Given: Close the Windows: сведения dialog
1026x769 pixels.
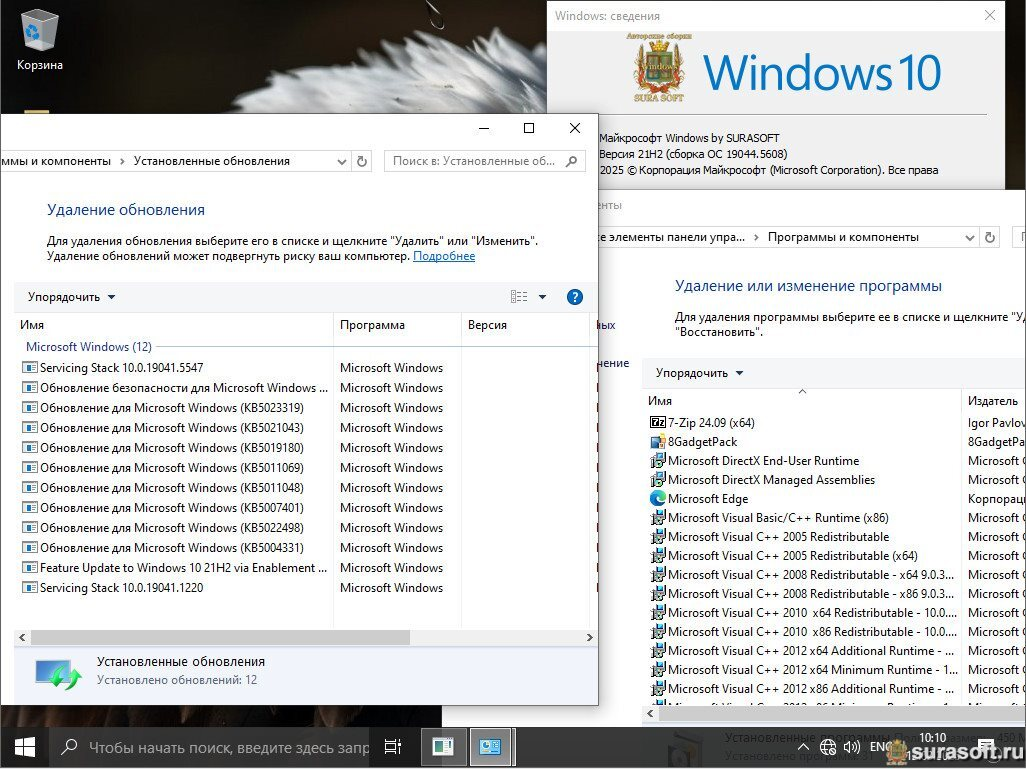Looking at the screenshot, I should 990,16.
